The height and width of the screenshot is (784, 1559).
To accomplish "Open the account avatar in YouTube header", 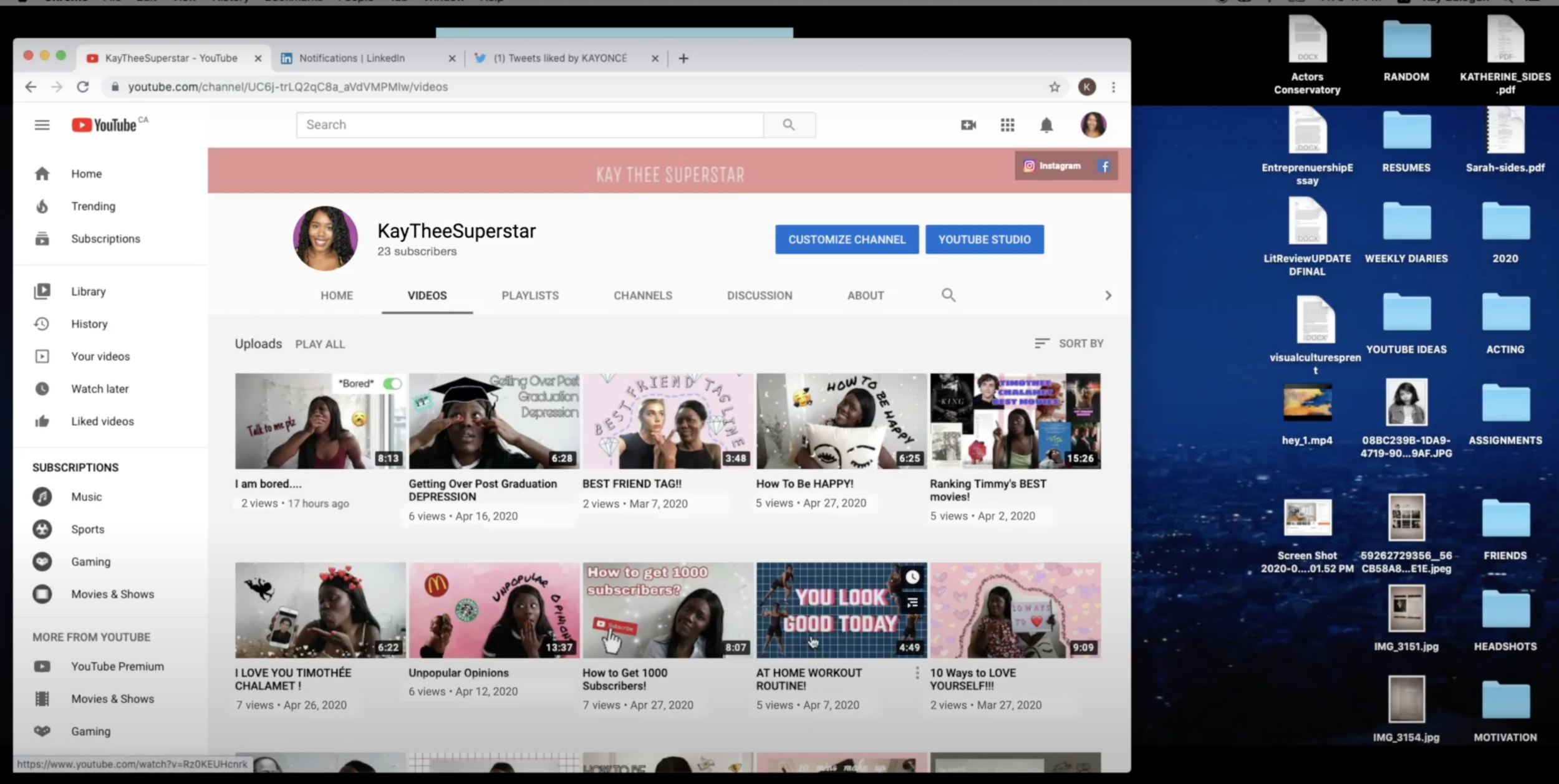I will [1093, 125].
